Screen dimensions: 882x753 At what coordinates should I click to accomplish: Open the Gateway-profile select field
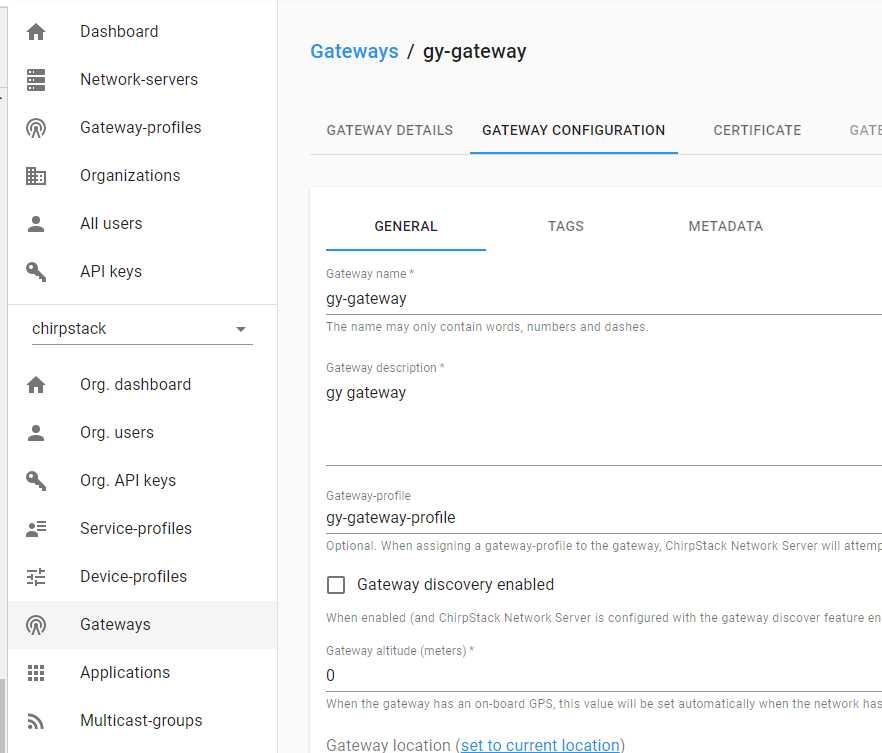(x=604, y=518)
